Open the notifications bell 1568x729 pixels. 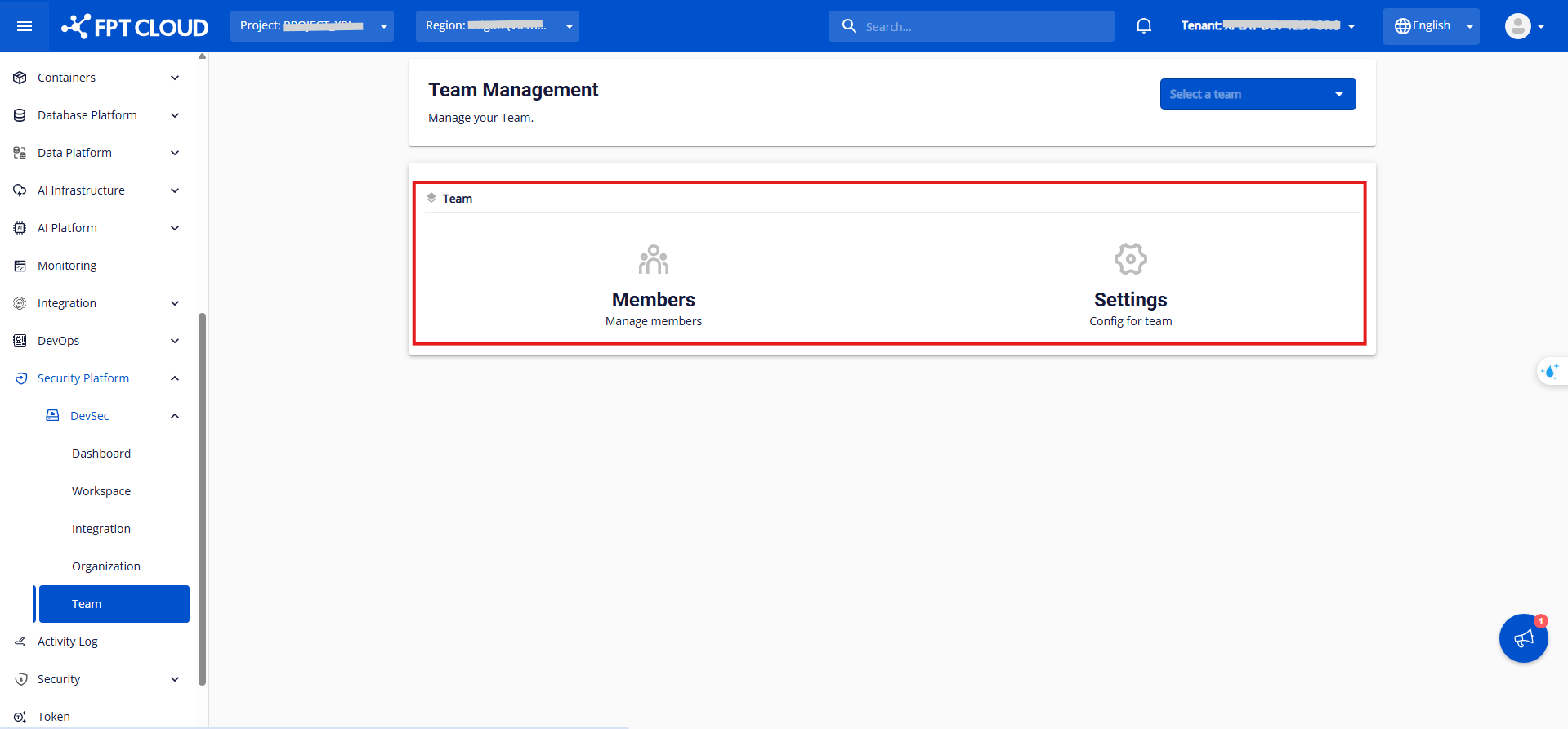click(x=1144, y=26)
